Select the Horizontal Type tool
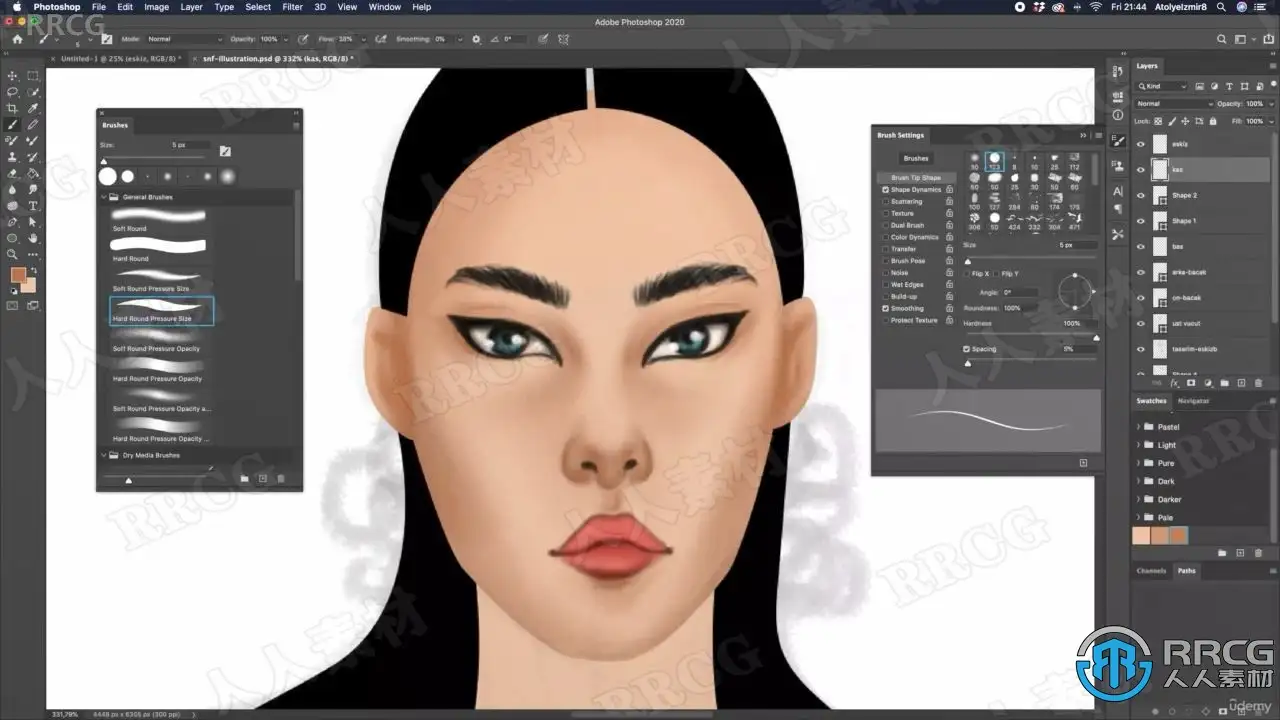Screen dimensions: 1280x720 click(x=33, y=206)
